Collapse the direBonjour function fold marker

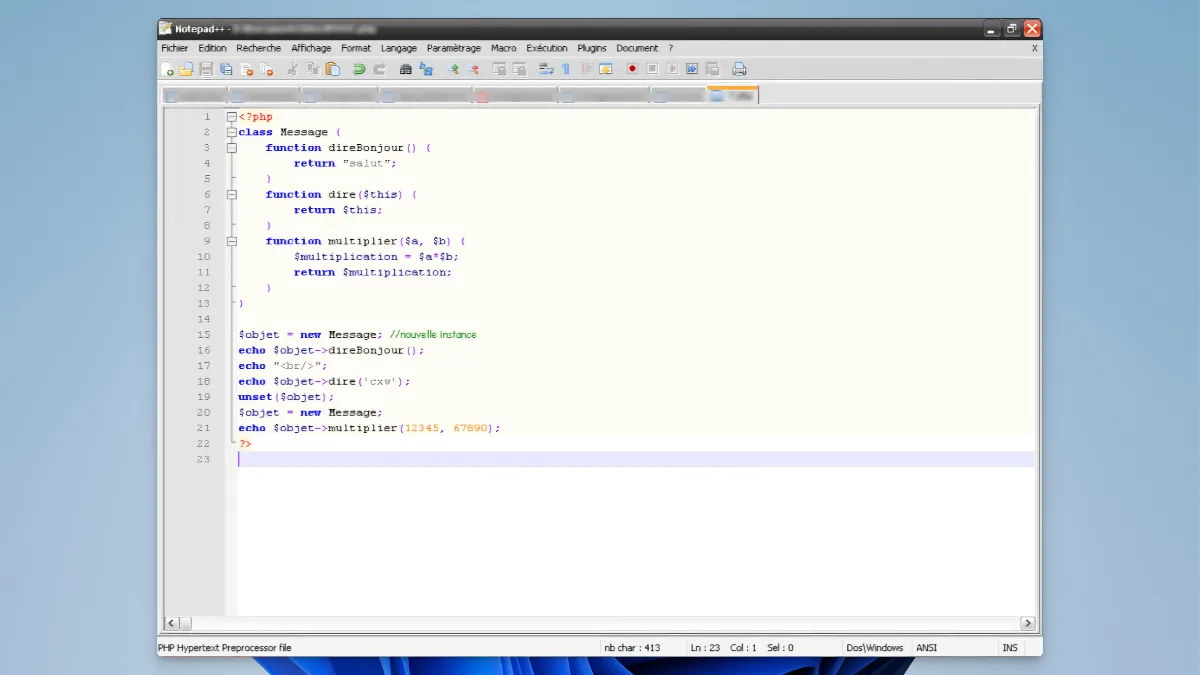[x=232, y=148]
